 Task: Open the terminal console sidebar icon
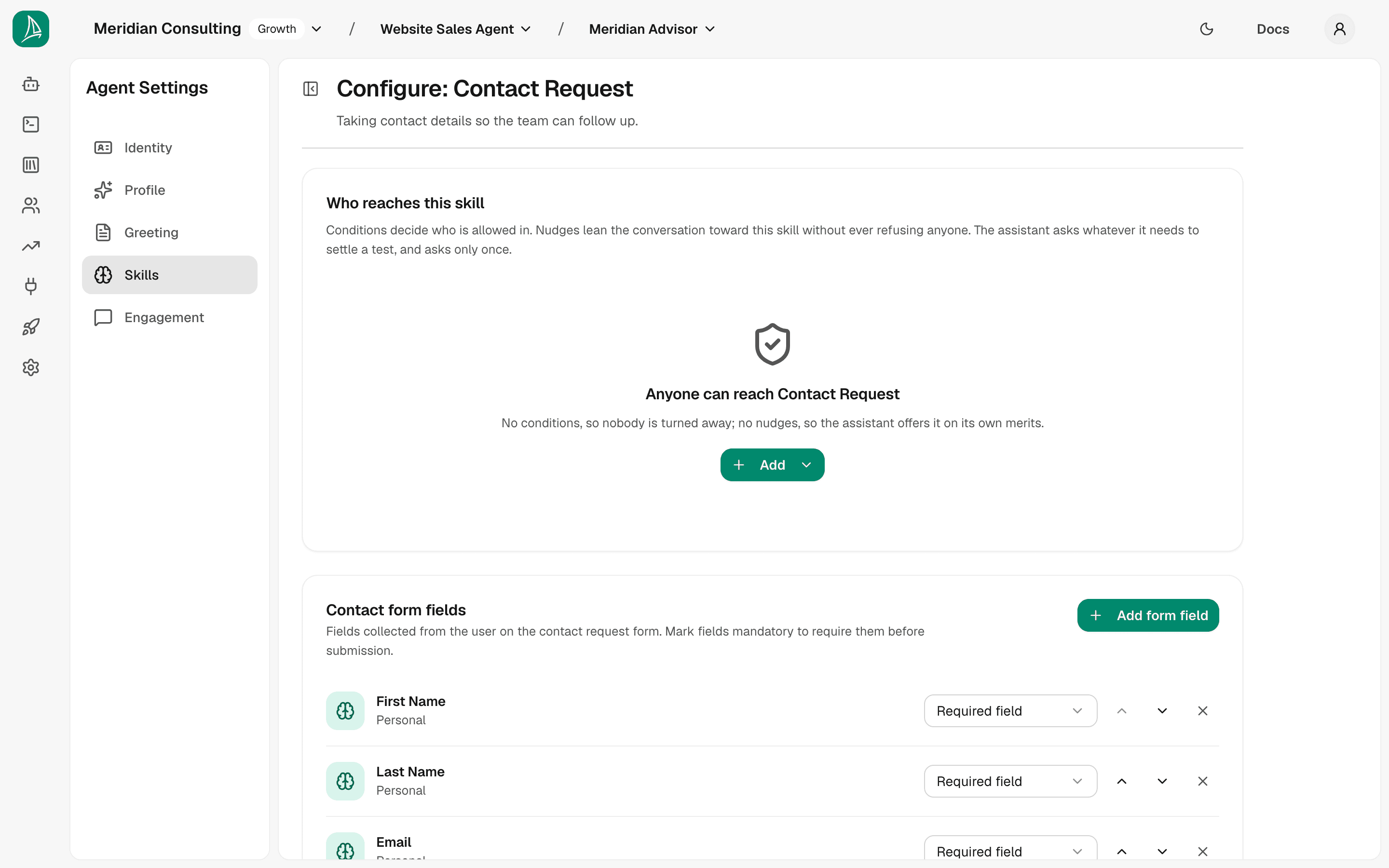(31, 124)
